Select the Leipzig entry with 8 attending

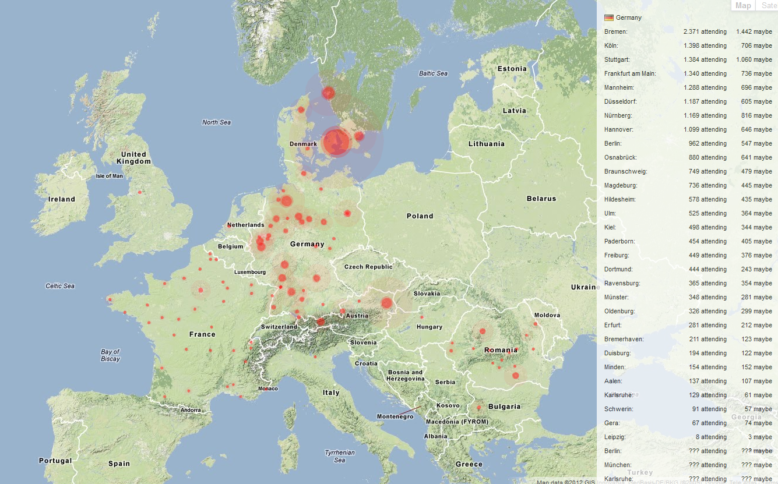(616, 437)
